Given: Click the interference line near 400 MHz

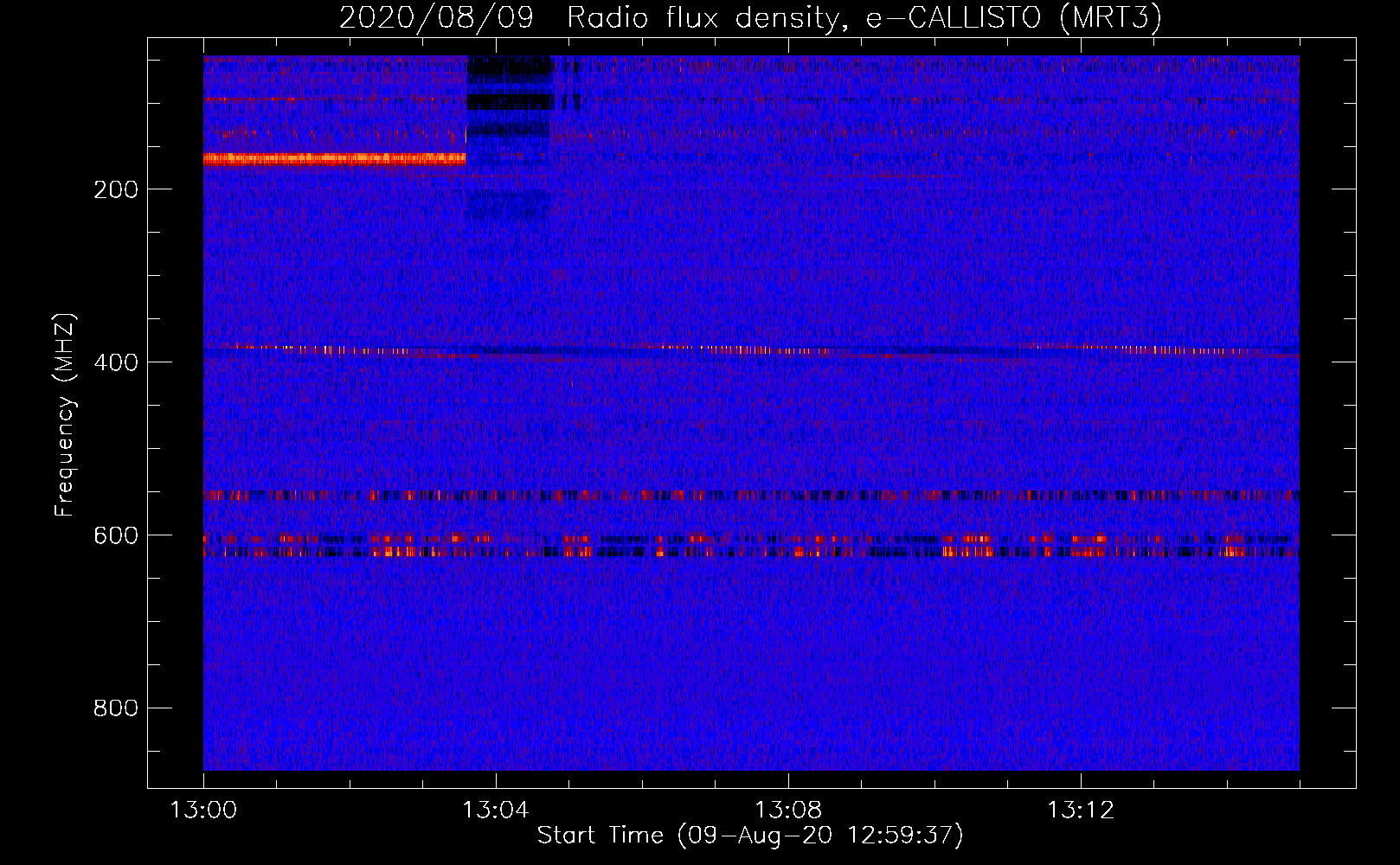Looking at the screenshot, I should pyautogui.click(x=751, y=350).
